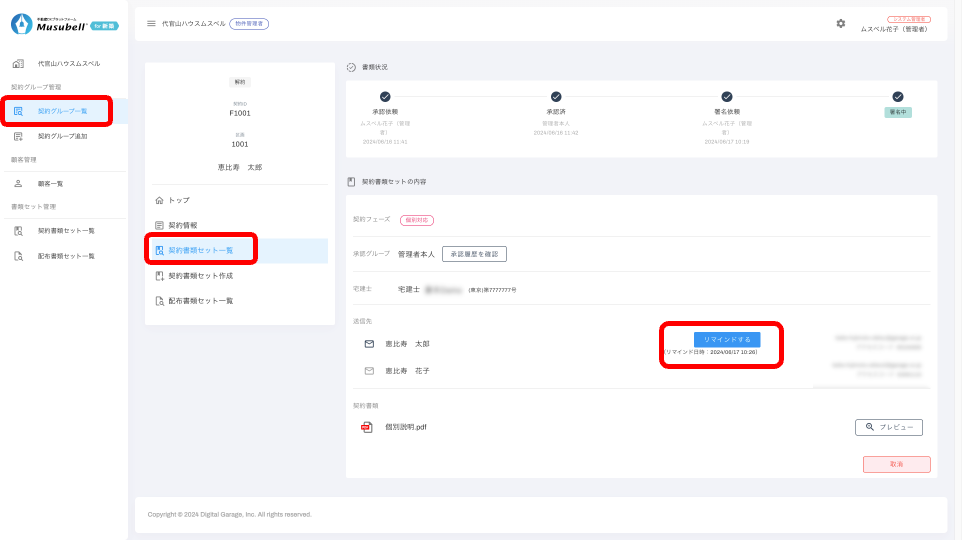Select 契約グループ一覧 in the sidebar
The image size is (962, 540).
(x=62, y=111)
